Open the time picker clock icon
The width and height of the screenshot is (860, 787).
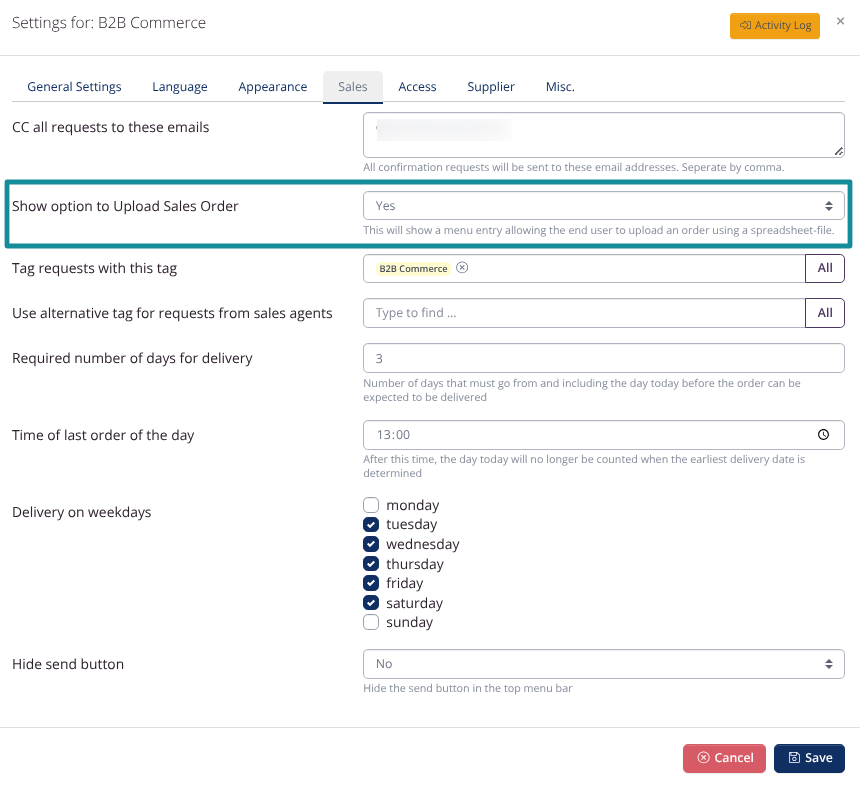tap(823, 435)
